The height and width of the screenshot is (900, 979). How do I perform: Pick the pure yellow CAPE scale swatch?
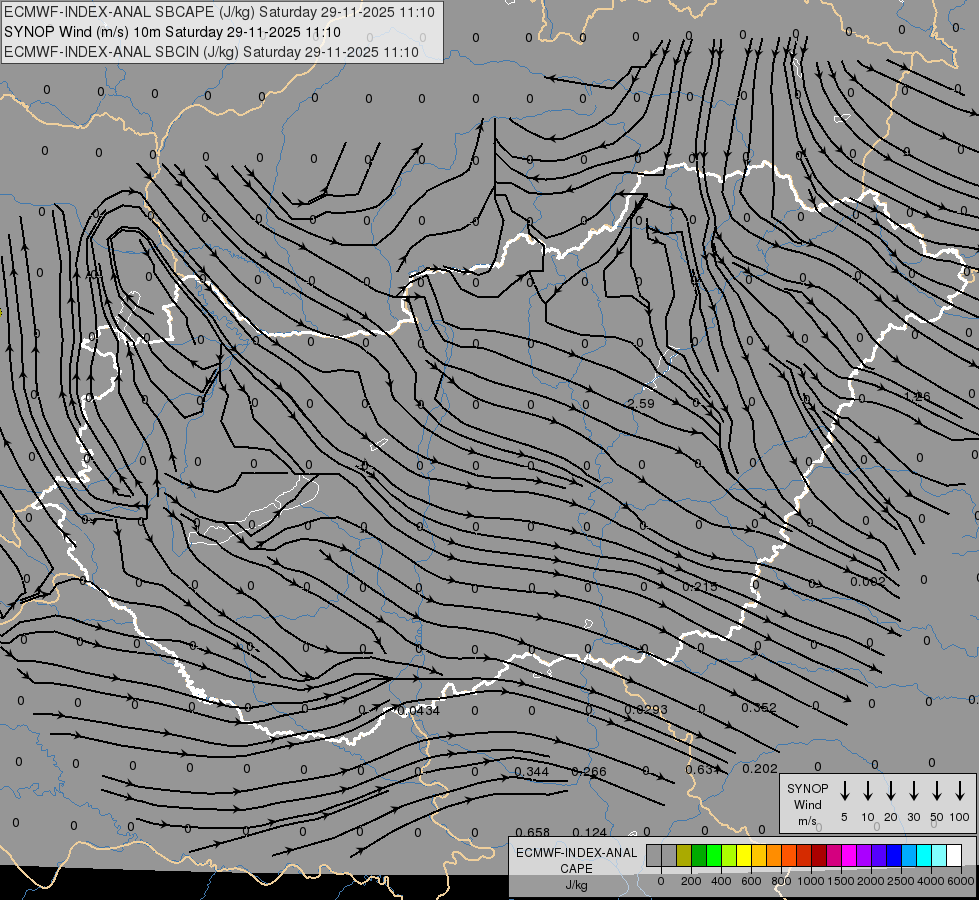click(x=744, y=855)
